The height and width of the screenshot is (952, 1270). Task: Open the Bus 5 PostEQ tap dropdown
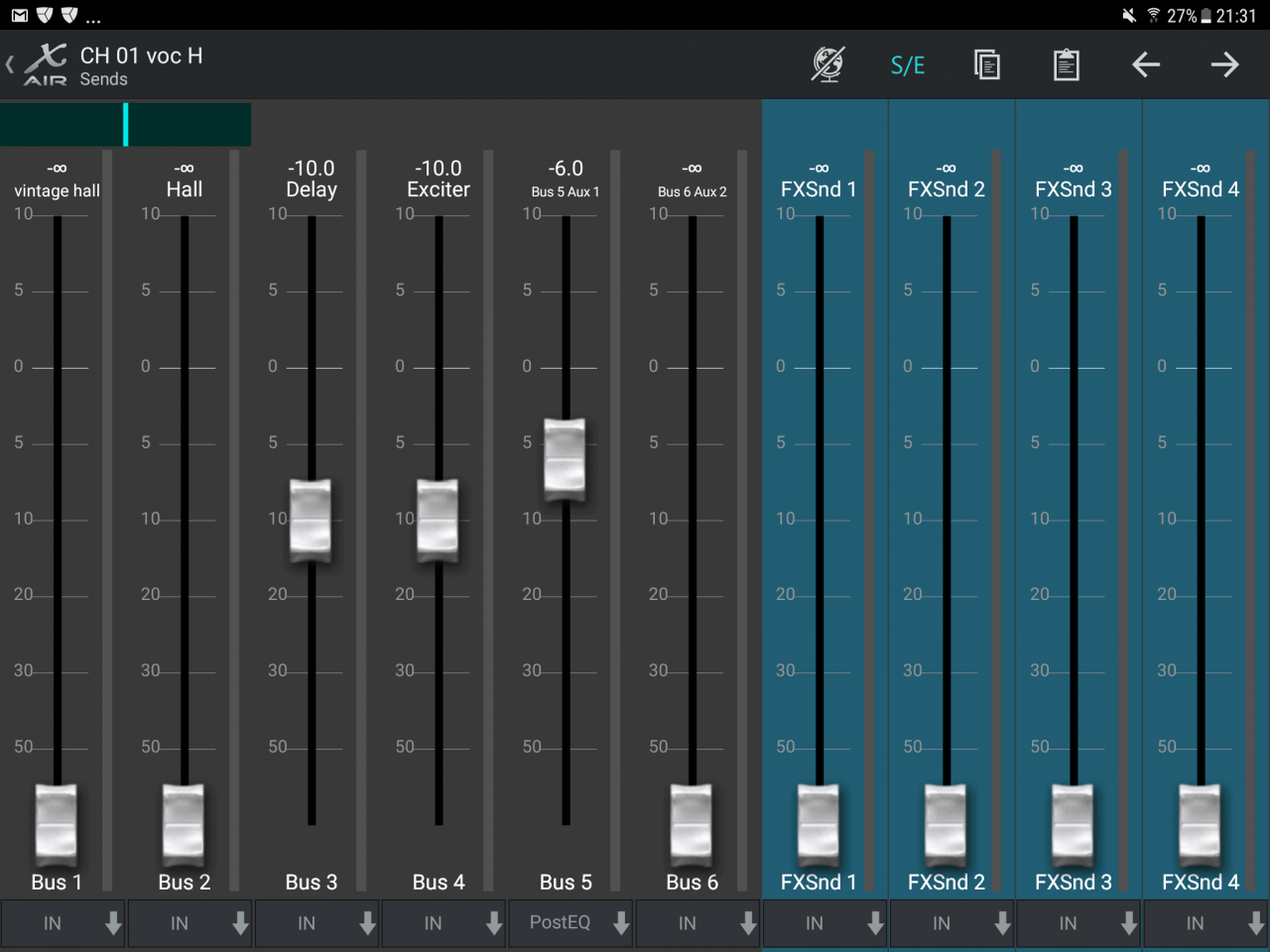click(x=571, y=923)
